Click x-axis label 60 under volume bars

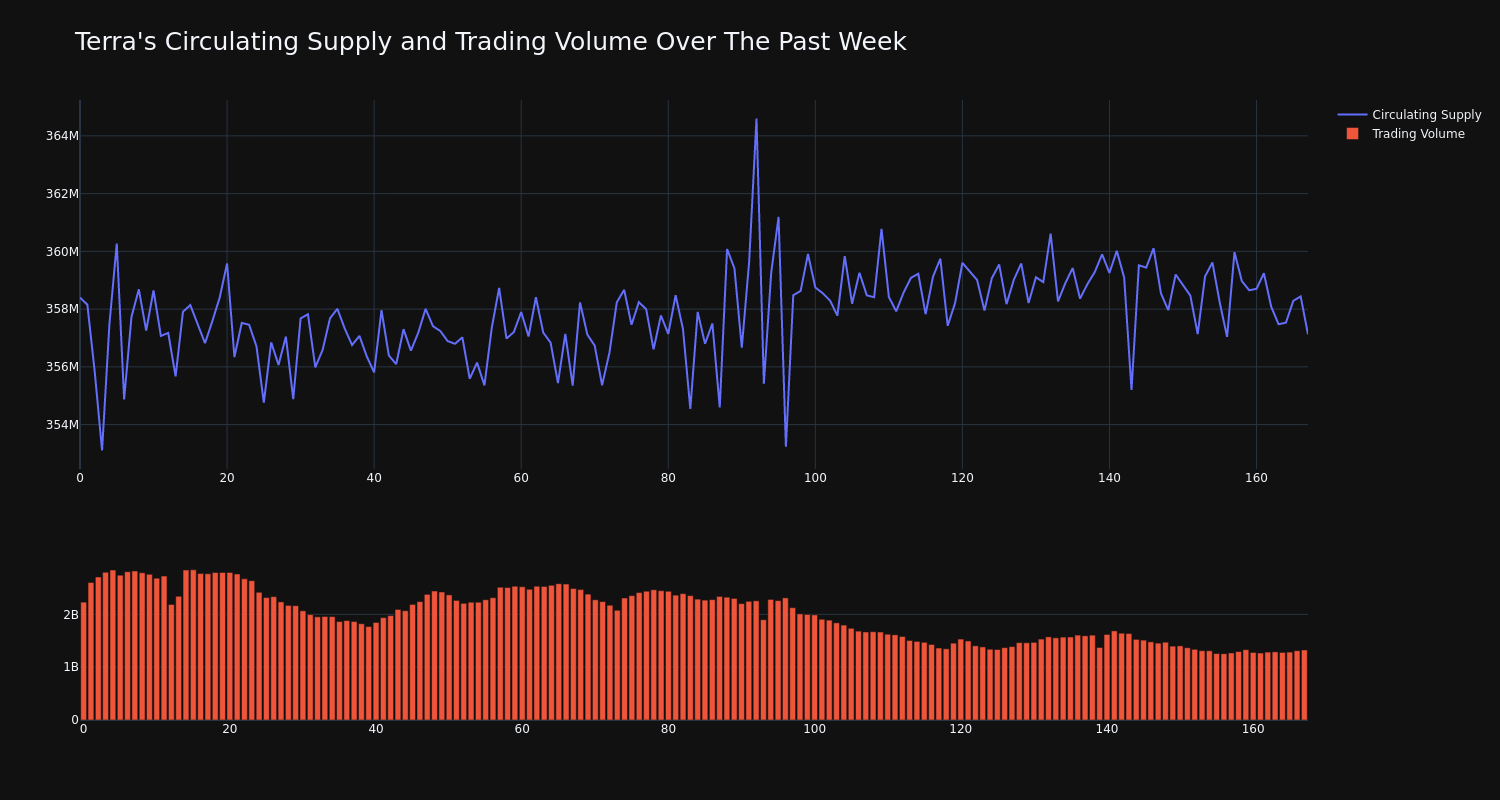pos(522,729)
